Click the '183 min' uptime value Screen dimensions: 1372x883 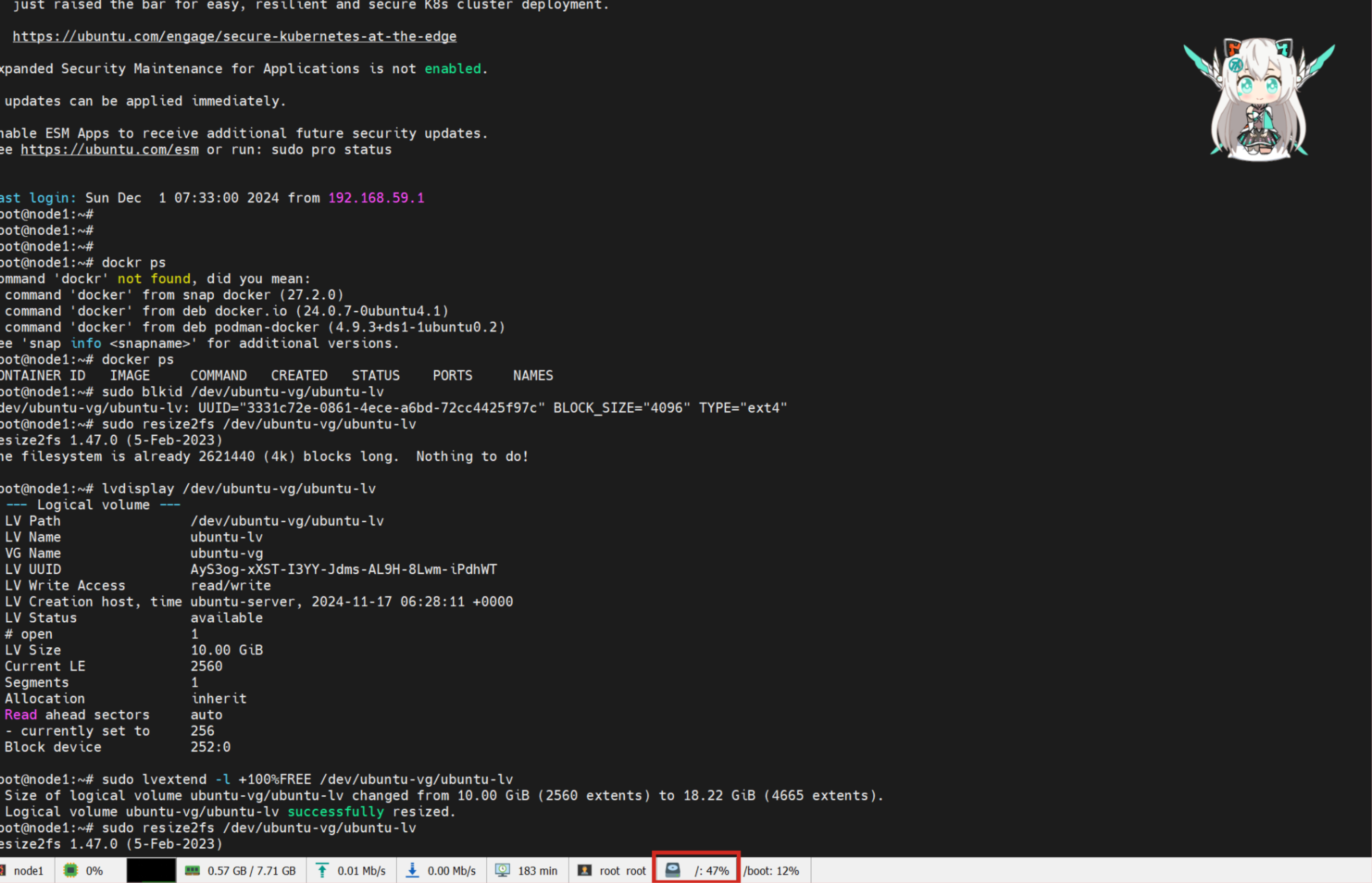coord(538,871)
